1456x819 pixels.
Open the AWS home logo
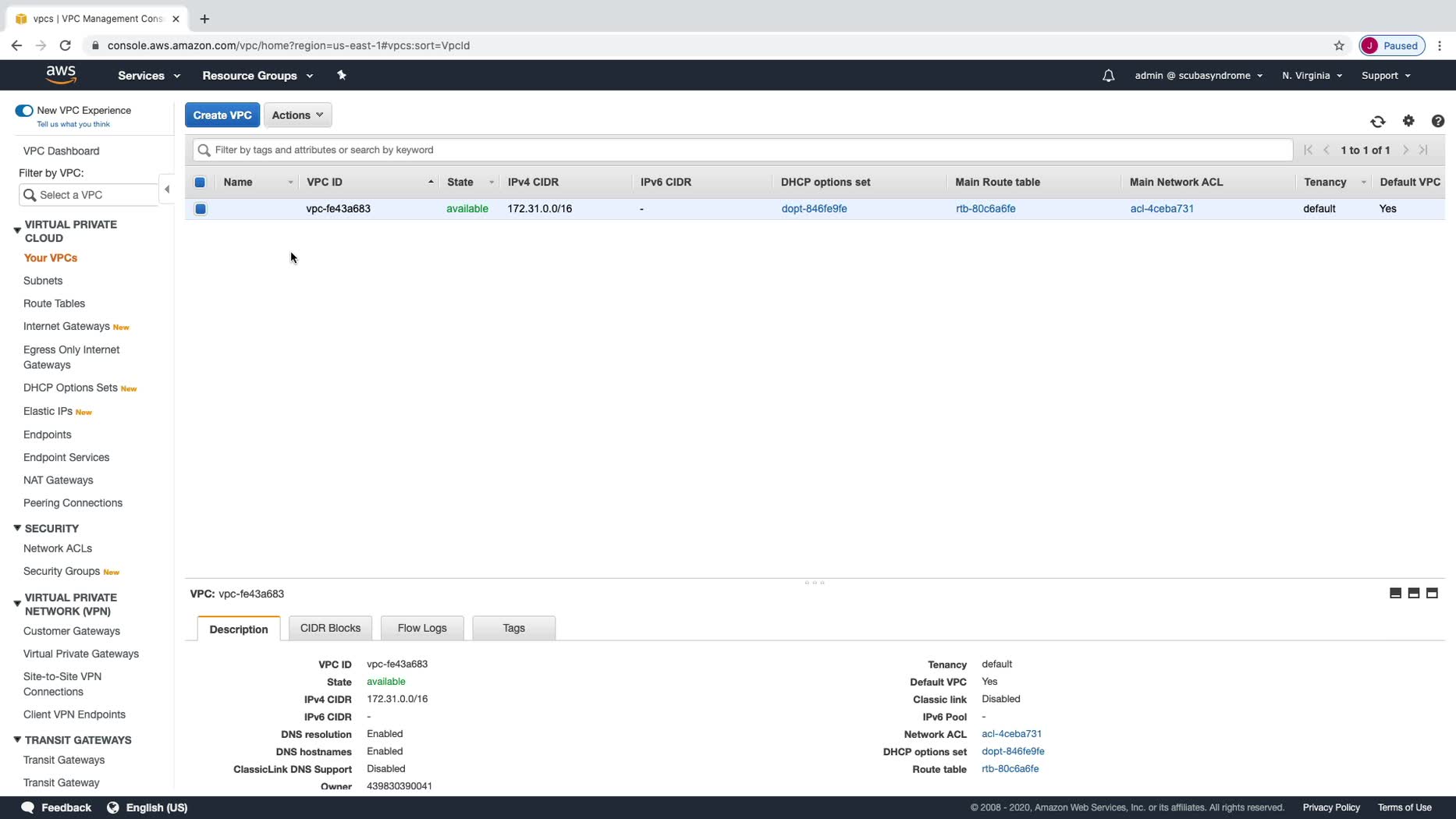tap(61, 75)
